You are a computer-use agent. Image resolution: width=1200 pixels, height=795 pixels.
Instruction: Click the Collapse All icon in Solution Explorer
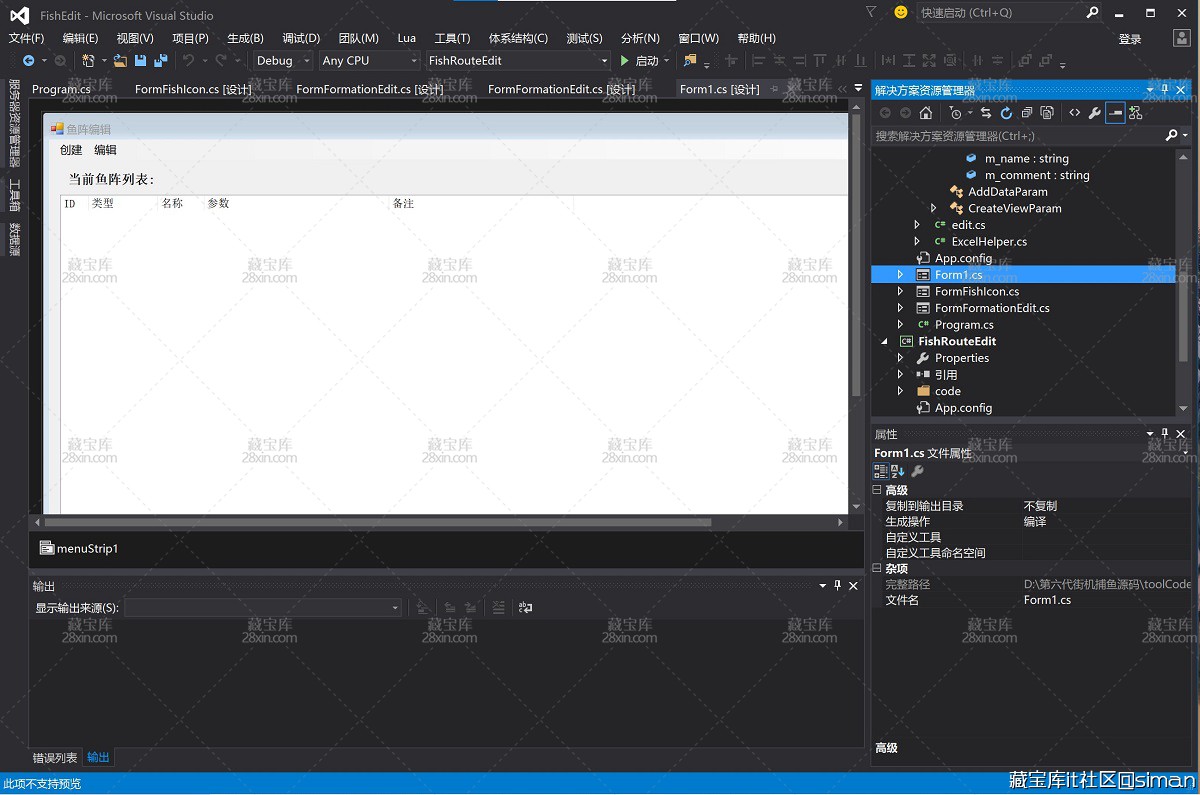(1027, 113)
